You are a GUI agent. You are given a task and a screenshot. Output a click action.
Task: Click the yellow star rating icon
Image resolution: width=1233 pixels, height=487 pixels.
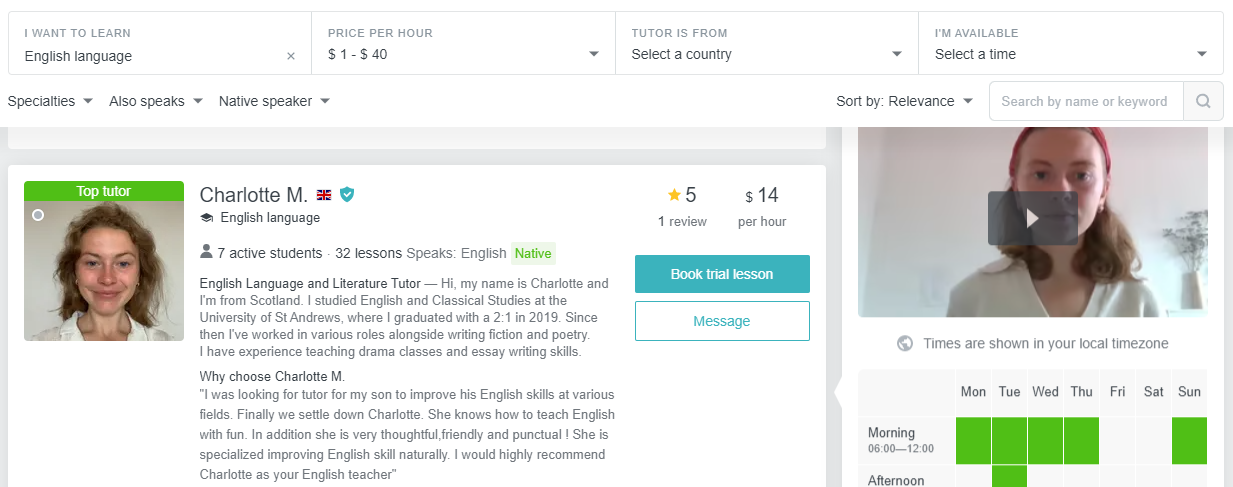674,195
